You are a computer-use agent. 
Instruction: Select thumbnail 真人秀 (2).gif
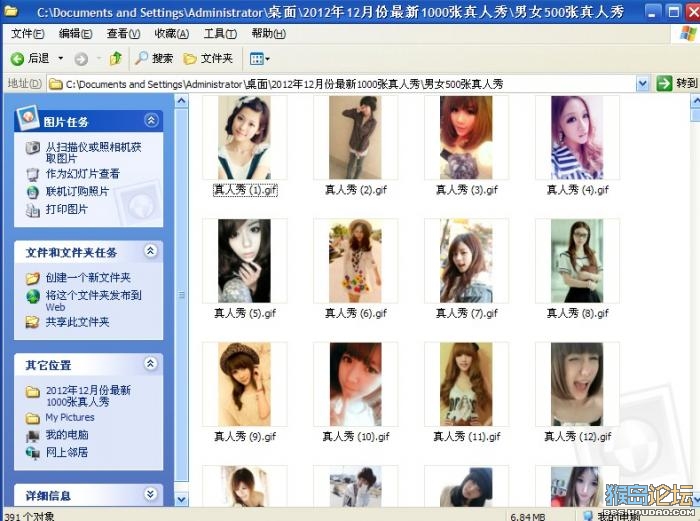[355, 138]
